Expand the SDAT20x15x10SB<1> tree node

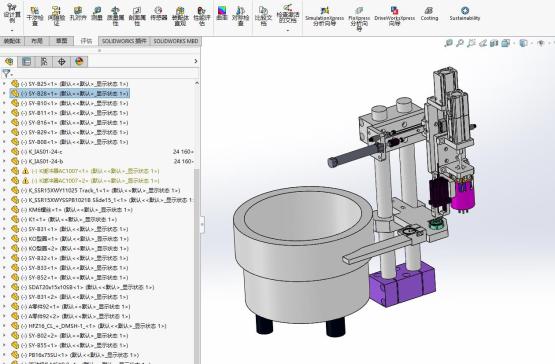[4, 287]
